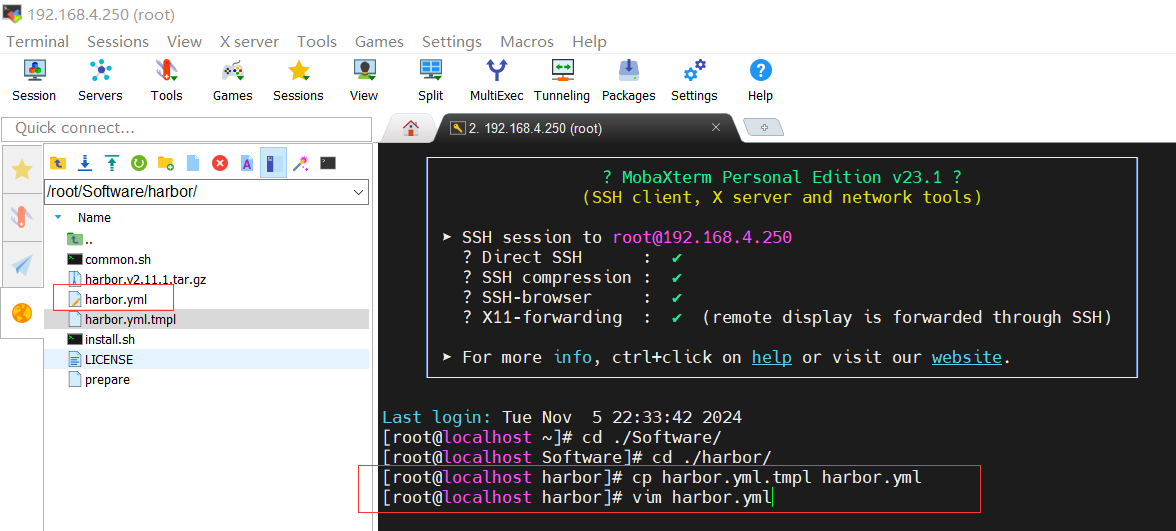Screen dimensions: 1176x531
Task: Click the download file icon in SFTP toolbar
Action: tap(85, 163)
